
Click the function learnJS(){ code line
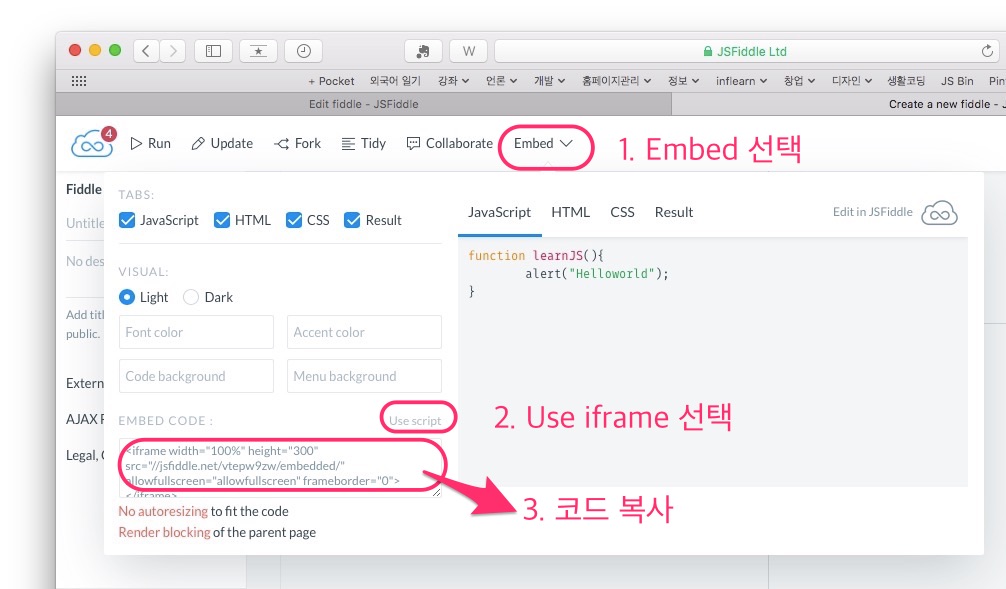[x=536, y=255]
